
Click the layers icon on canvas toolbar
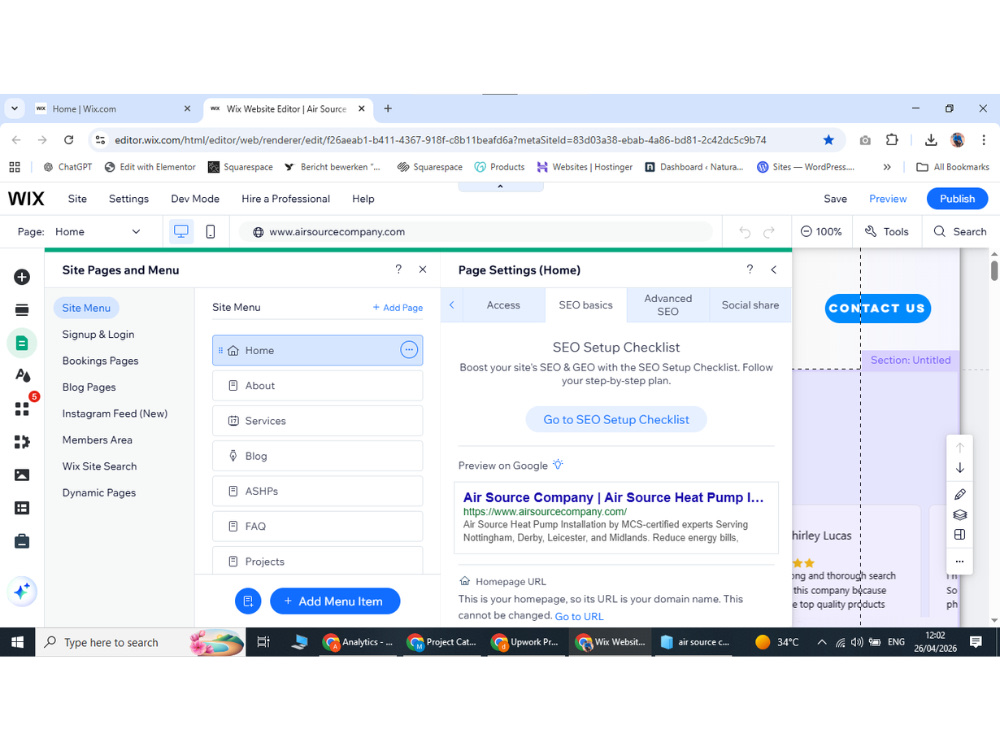(x=960, y=515)
